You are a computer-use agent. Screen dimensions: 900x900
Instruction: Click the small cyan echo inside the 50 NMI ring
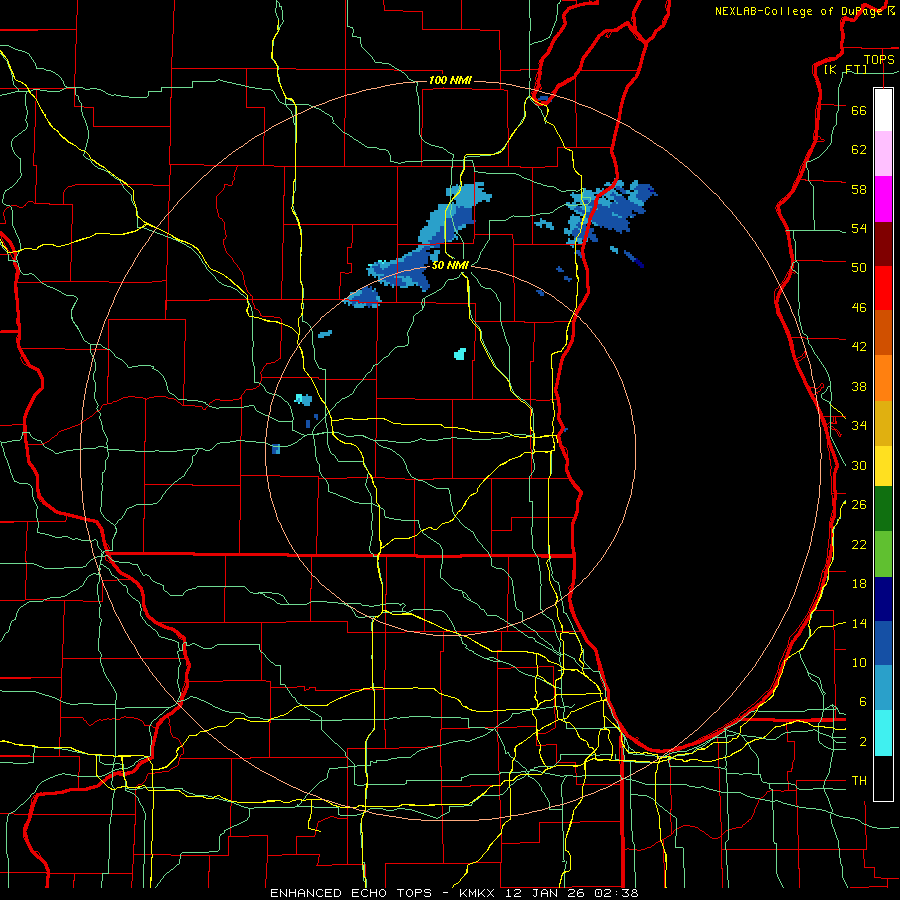(460, 354)
